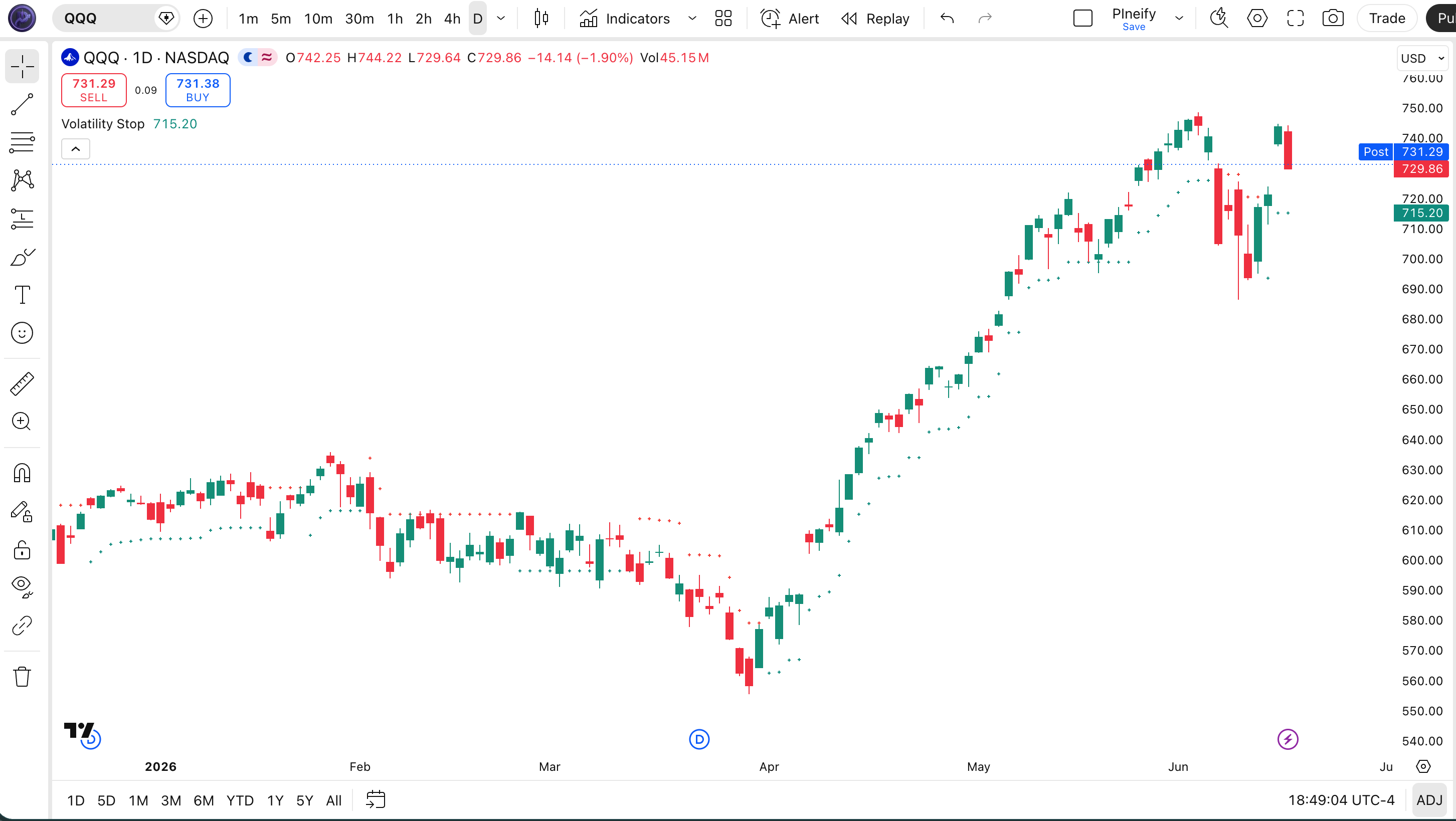Open the user profile avatar menu
Screen dimensions: 1456x821
22,19
